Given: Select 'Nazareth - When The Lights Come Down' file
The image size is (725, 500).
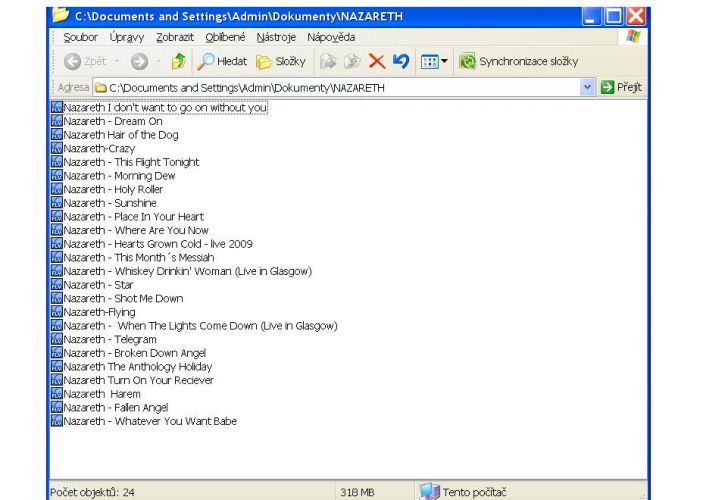Looking at the screenshot, I should point(195,326).
